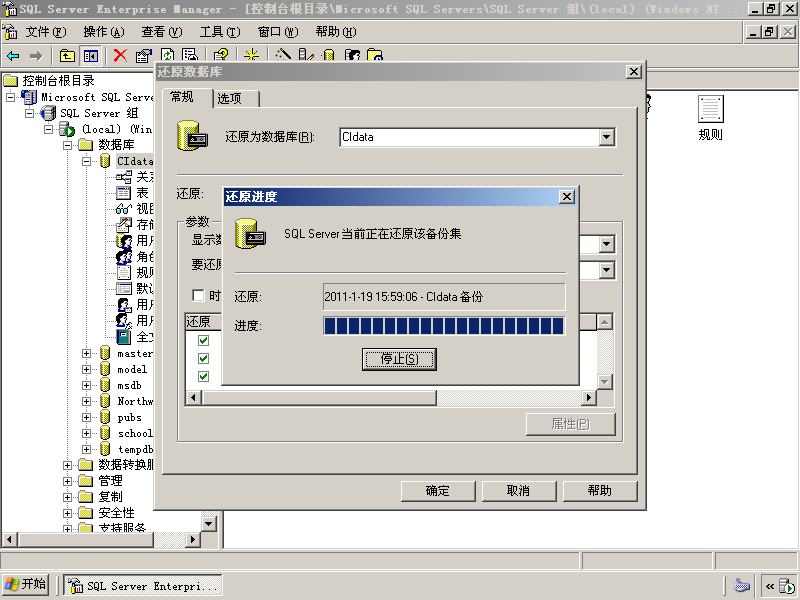
Task: Expand the master database node
Action: pos(86,353)
